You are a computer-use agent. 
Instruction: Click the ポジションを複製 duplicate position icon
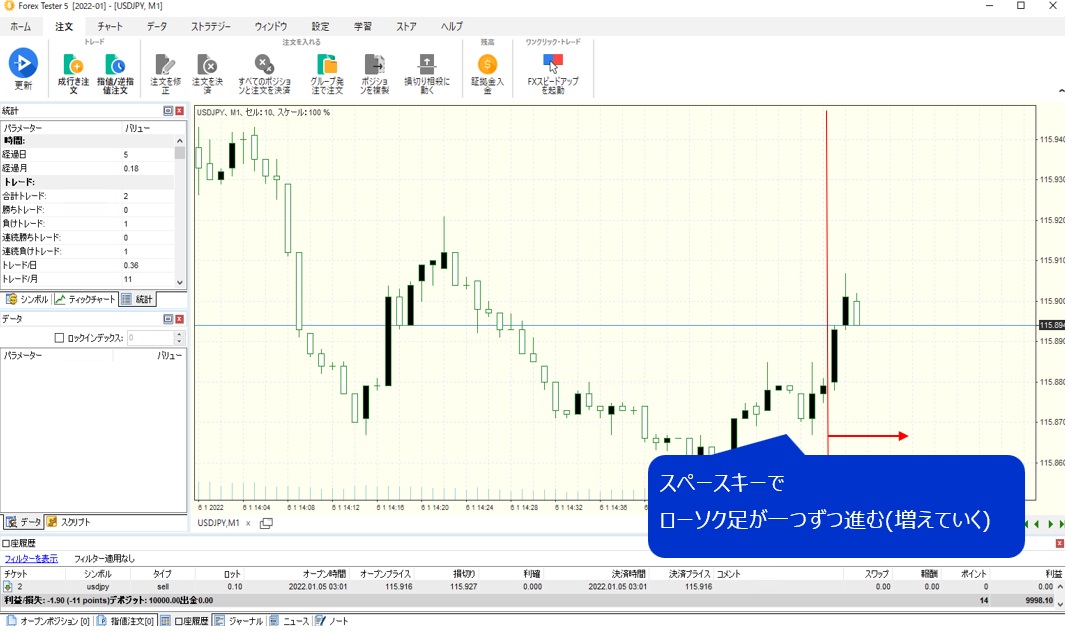coord(375,67)
